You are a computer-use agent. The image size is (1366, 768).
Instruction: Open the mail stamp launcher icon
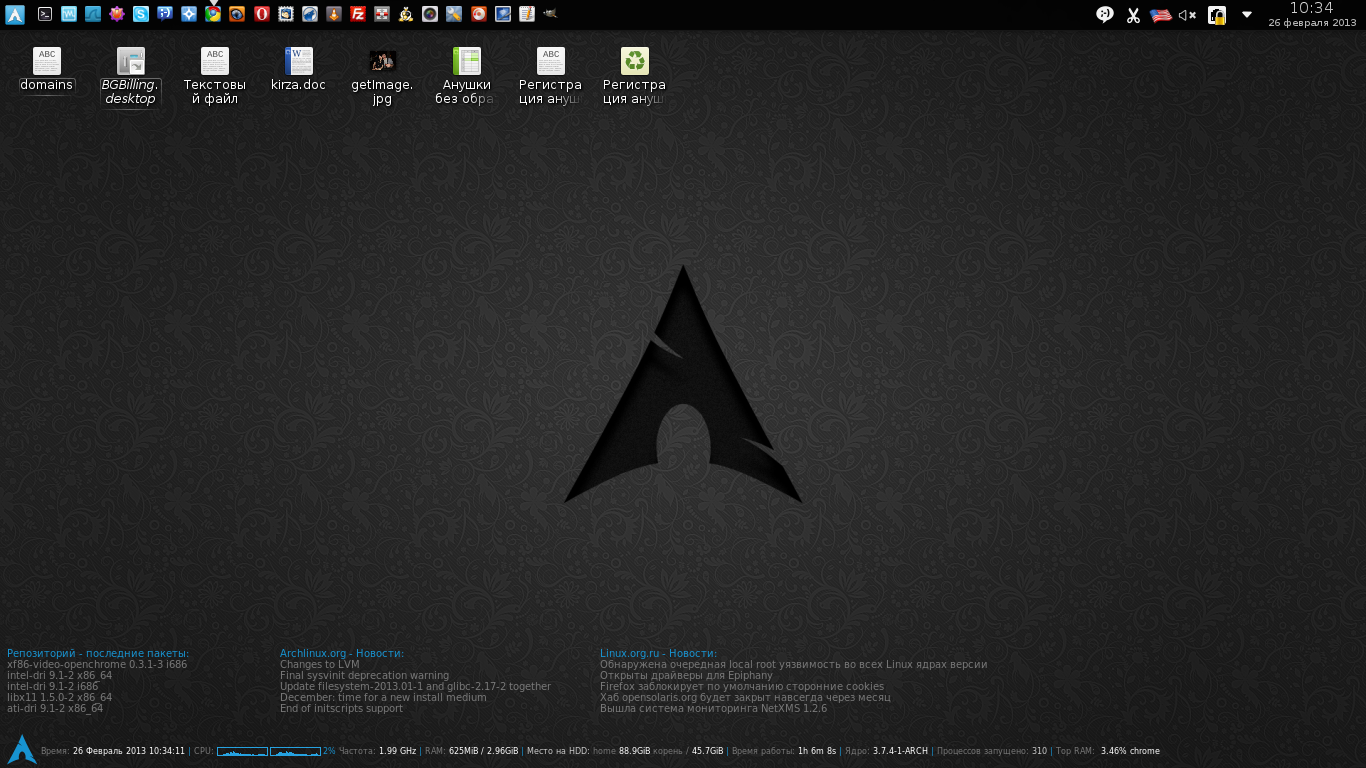click(285, 14)
